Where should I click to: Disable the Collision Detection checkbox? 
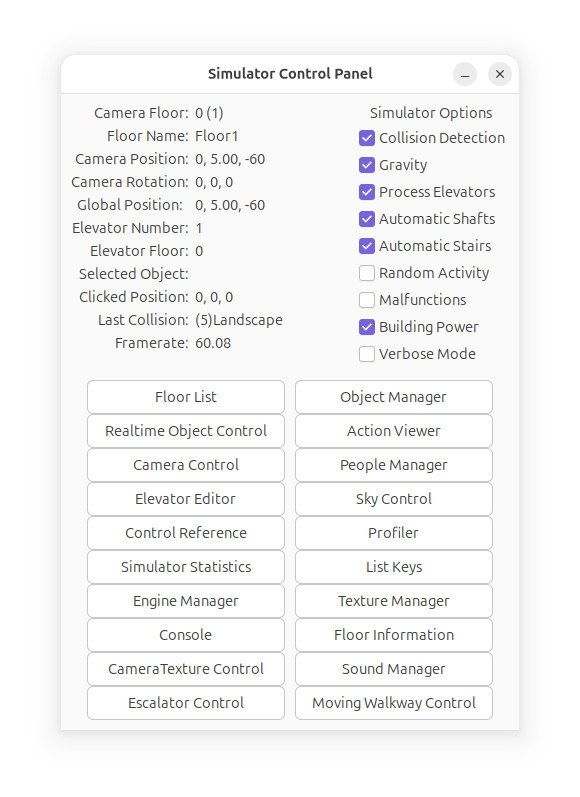pyautogui.click(x=367, y=138)
